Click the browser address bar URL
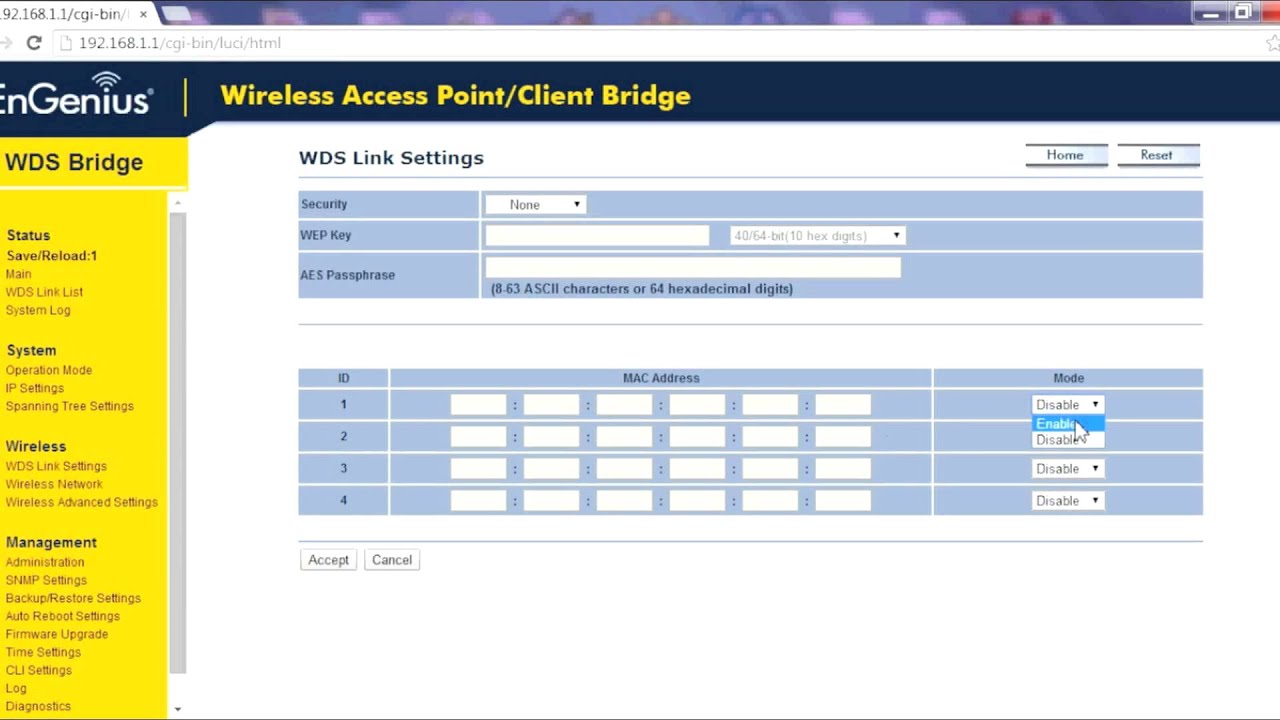The height and width of the screenshot is (720, 1280). (x=180, y=43)
